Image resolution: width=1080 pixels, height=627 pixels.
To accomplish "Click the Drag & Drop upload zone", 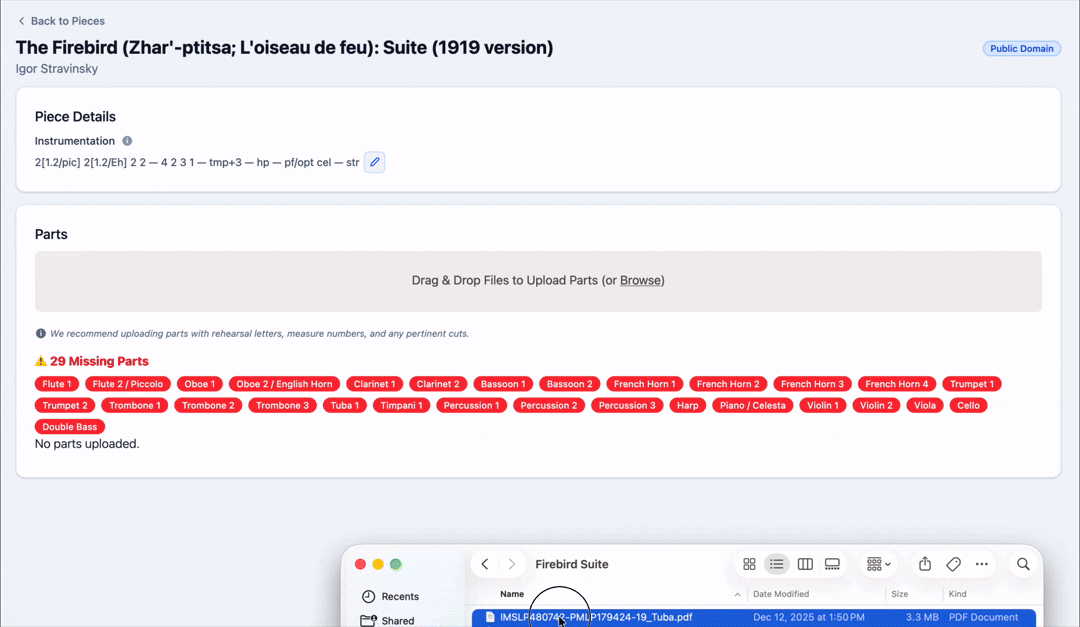I will (538, 281).
